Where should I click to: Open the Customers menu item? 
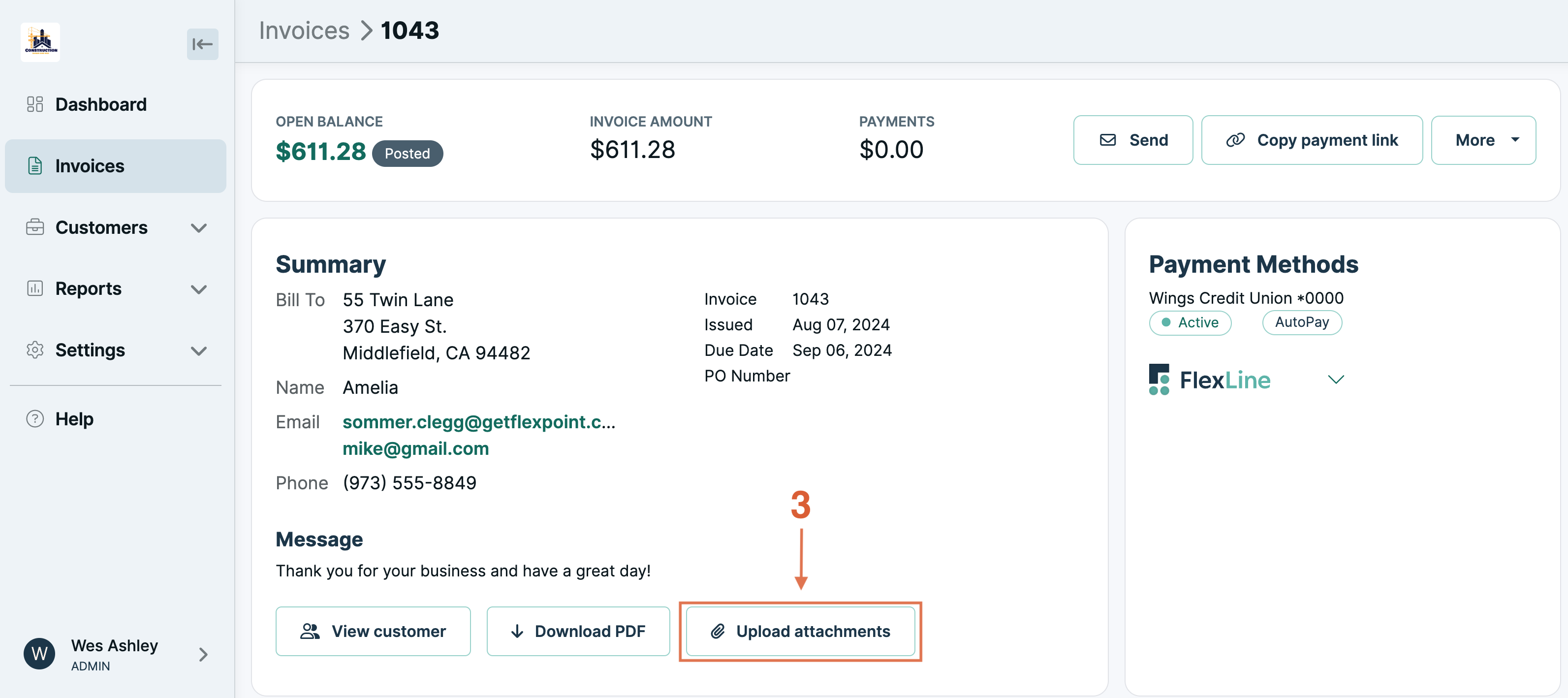[101, 227]
